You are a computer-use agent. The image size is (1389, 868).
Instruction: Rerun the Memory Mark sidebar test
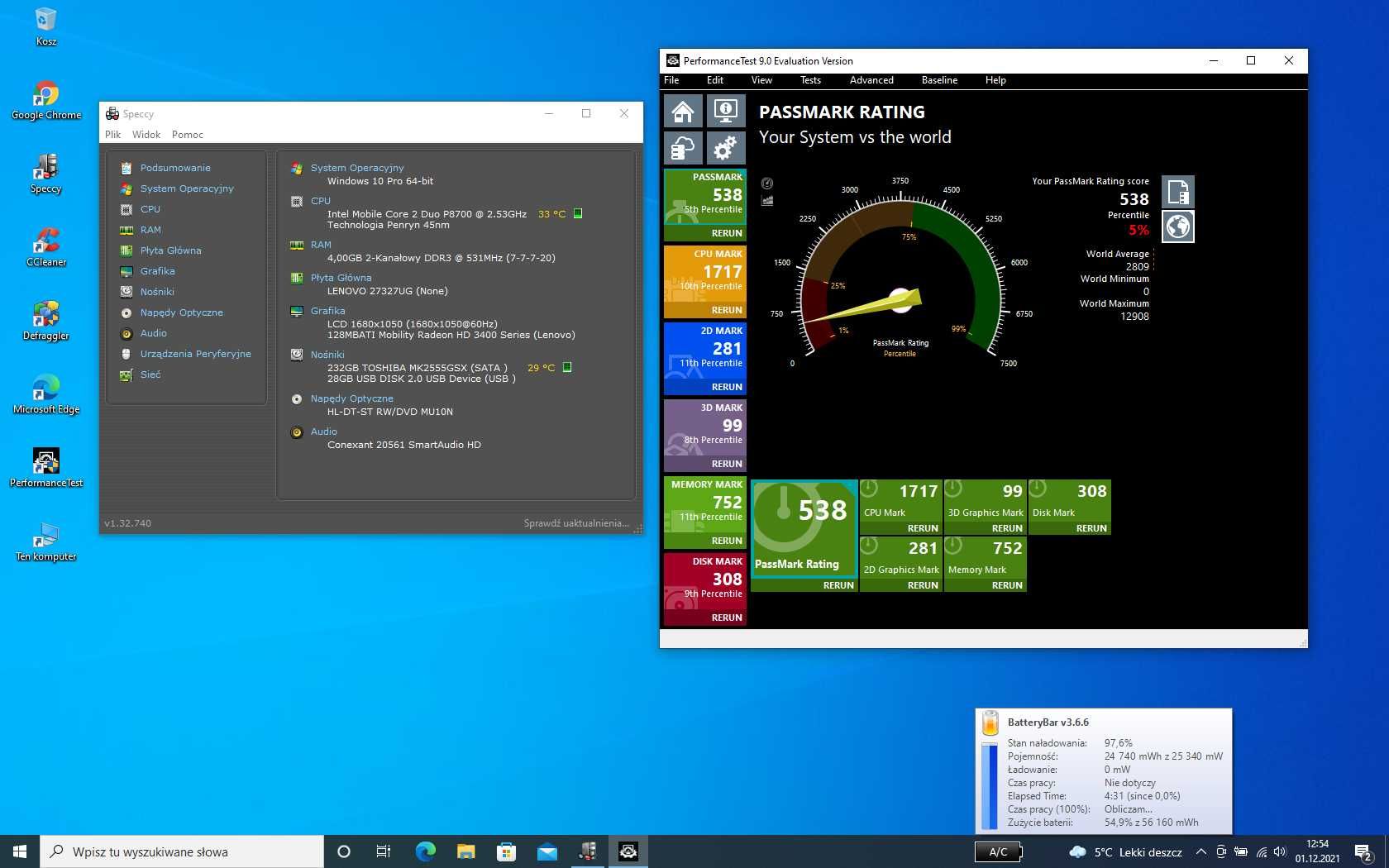tap(727, 541)
